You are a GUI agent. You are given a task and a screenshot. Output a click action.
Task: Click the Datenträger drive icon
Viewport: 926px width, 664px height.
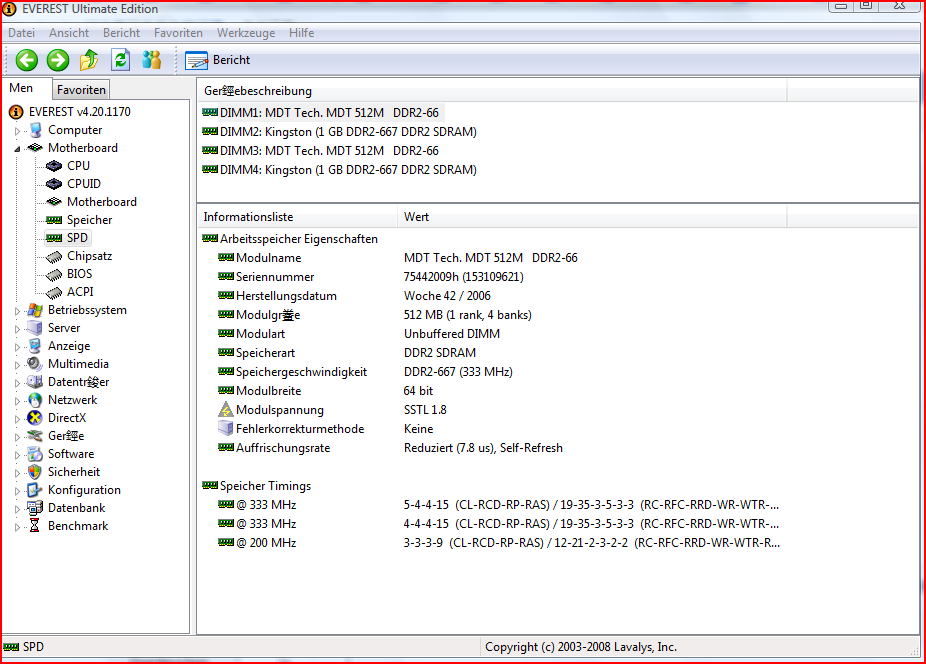pos(35,382)
